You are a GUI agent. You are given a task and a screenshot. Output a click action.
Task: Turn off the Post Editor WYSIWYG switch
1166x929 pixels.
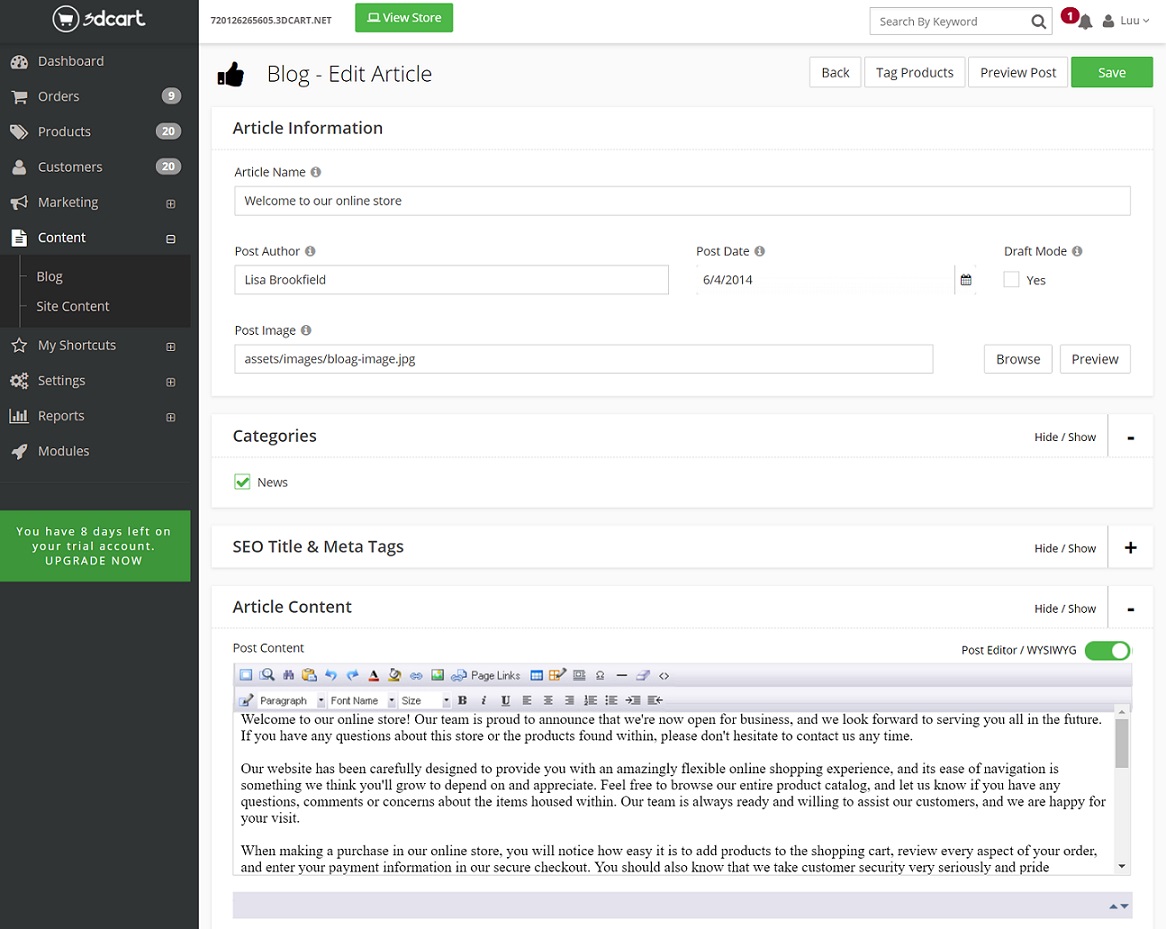1107,651
